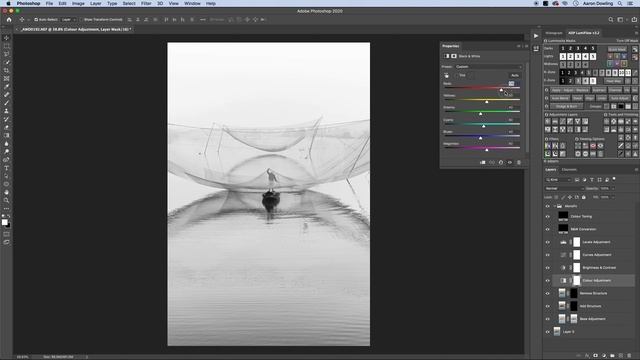Image resolution: width=640 pixels, height=360 pixels.
Task: Delete adjustment layer via Properties trash icon
Action: [519, 162]
